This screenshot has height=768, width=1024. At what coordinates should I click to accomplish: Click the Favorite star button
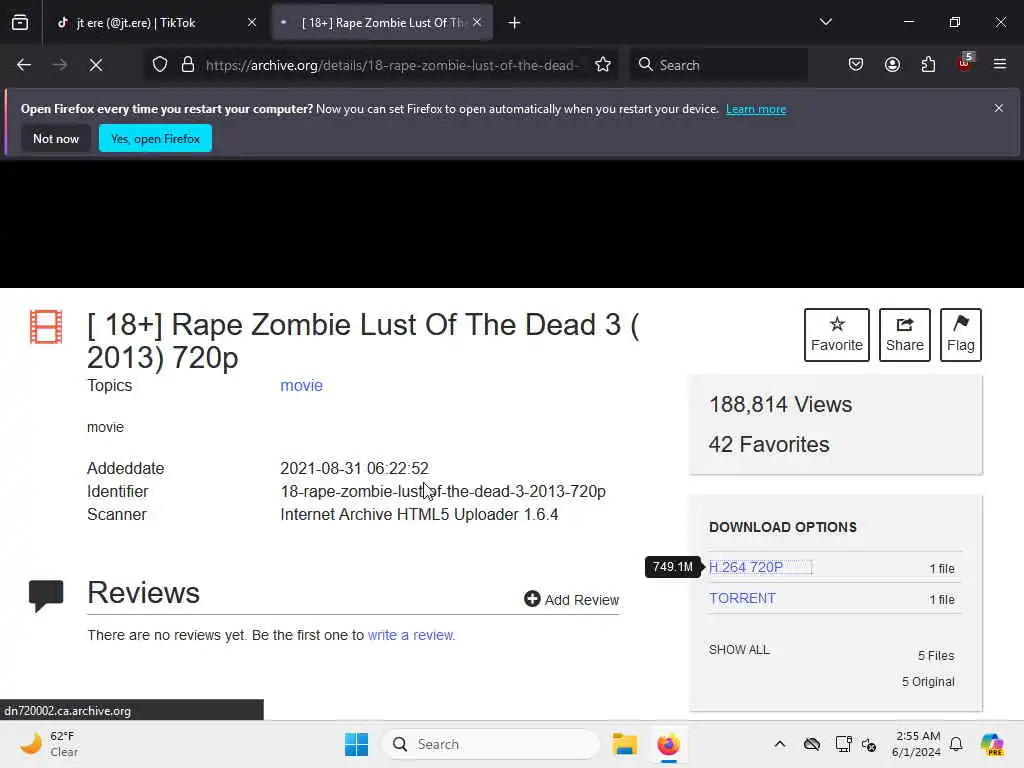(837, 334)
